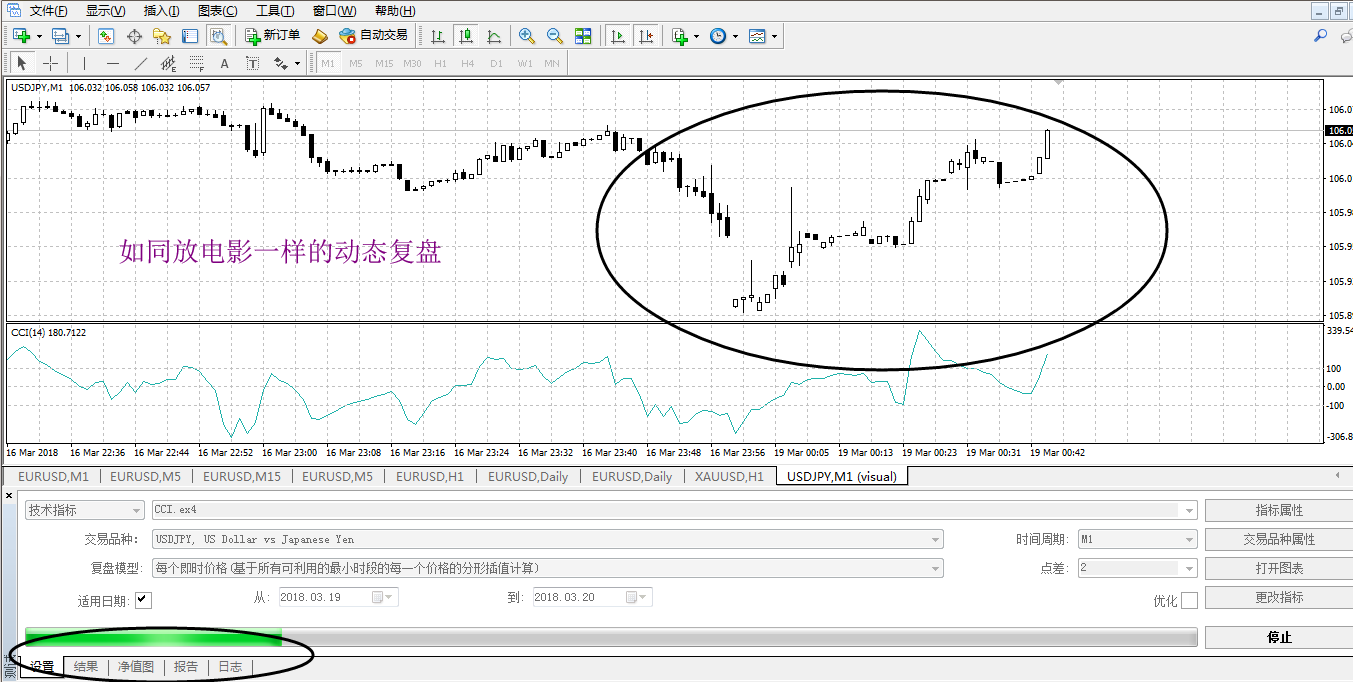Select the equidistant channel tool
Image resolution: width=1353 pixels, height=682 pixels.
pos(168,64)
